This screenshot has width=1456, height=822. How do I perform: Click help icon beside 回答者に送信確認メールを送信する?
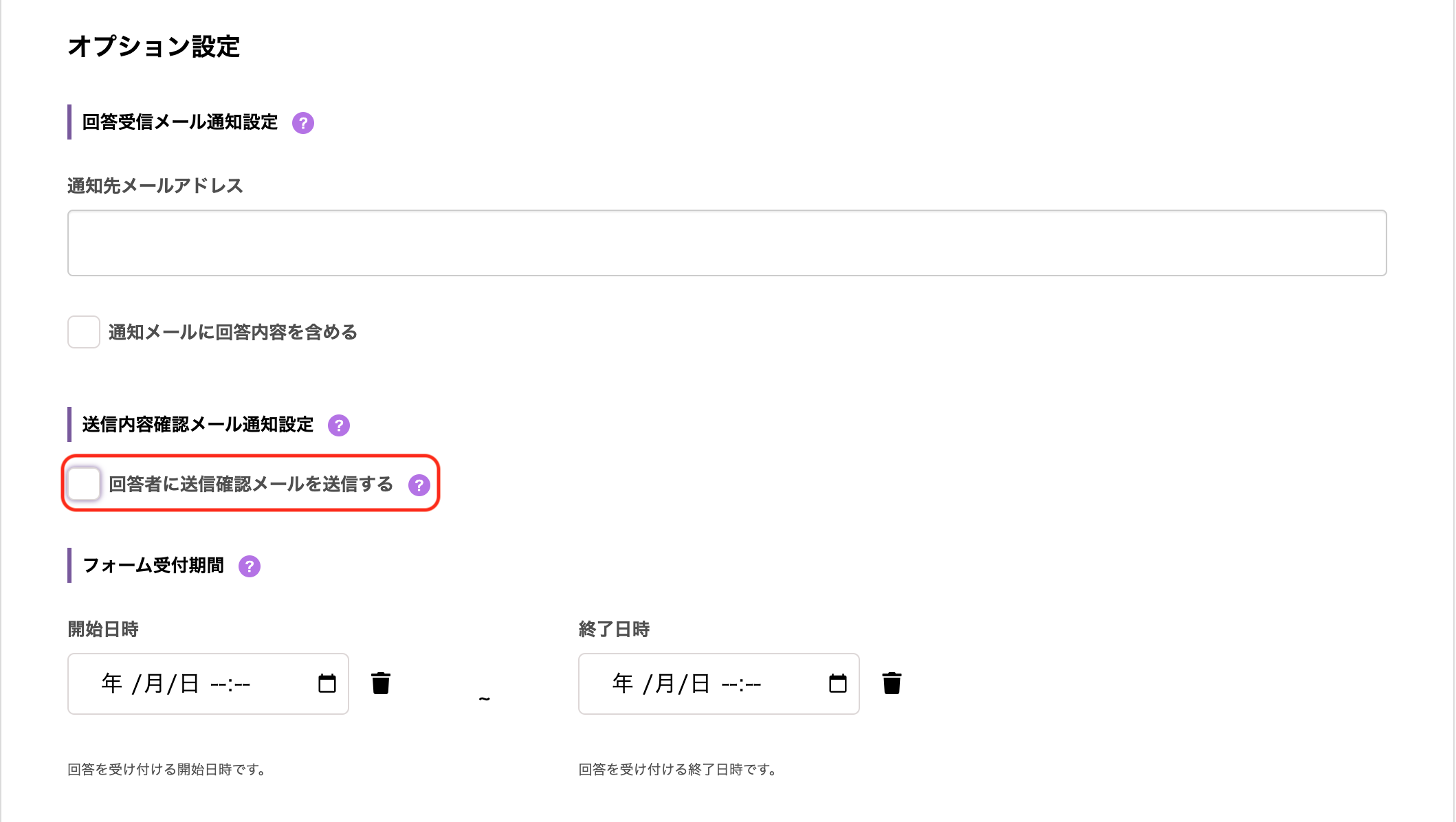[419, 485]
